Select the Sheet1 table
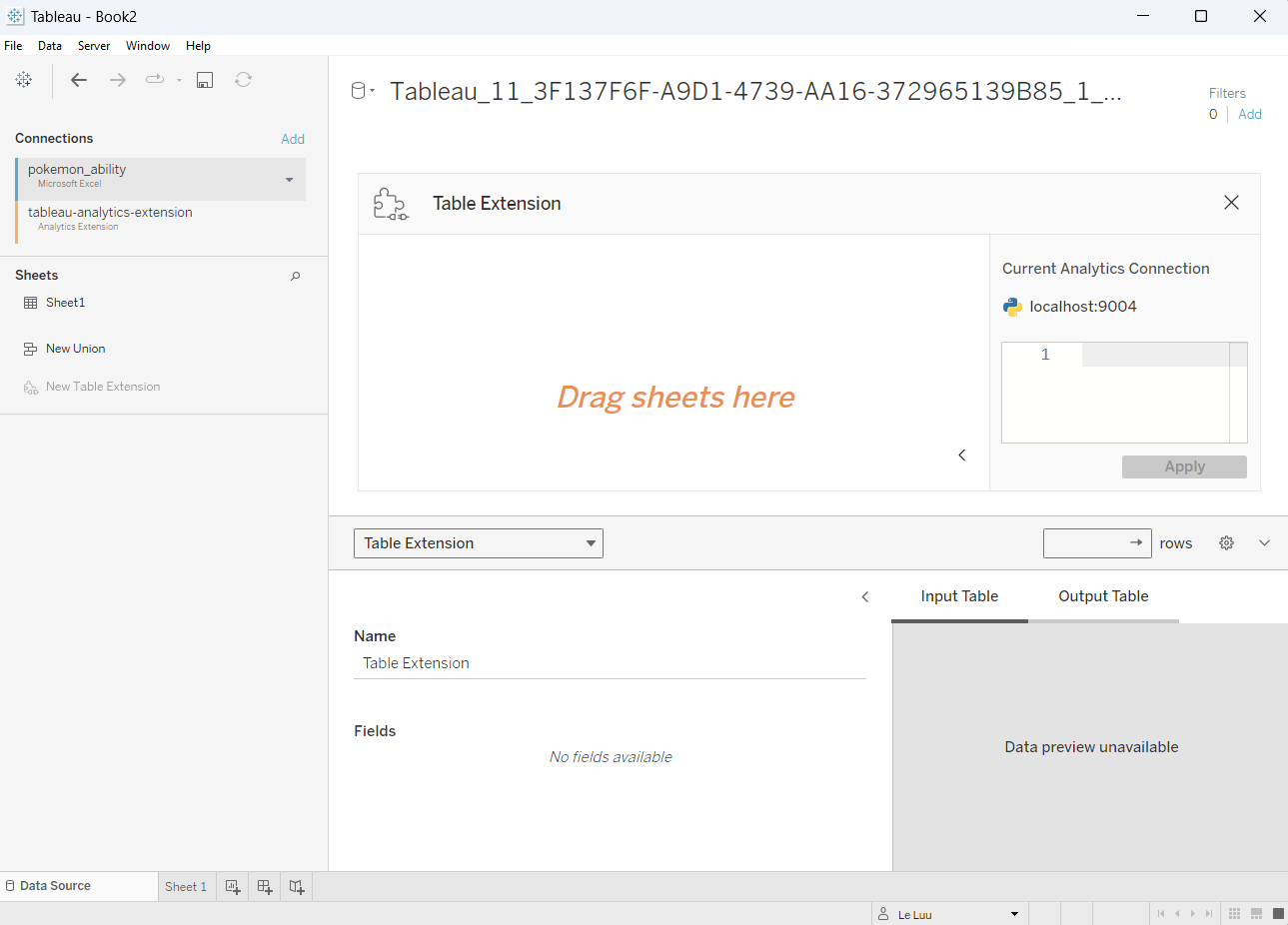 click(x=65, y=303)
